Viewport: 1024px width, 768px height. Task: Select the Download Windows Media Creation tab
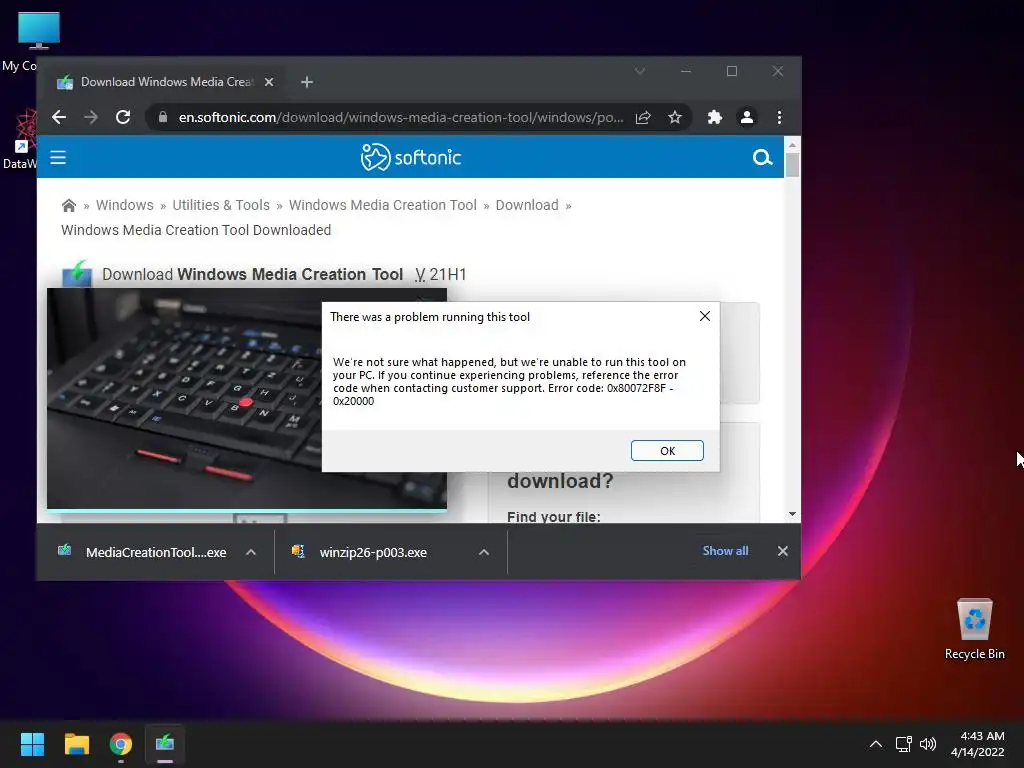(167, 82)
